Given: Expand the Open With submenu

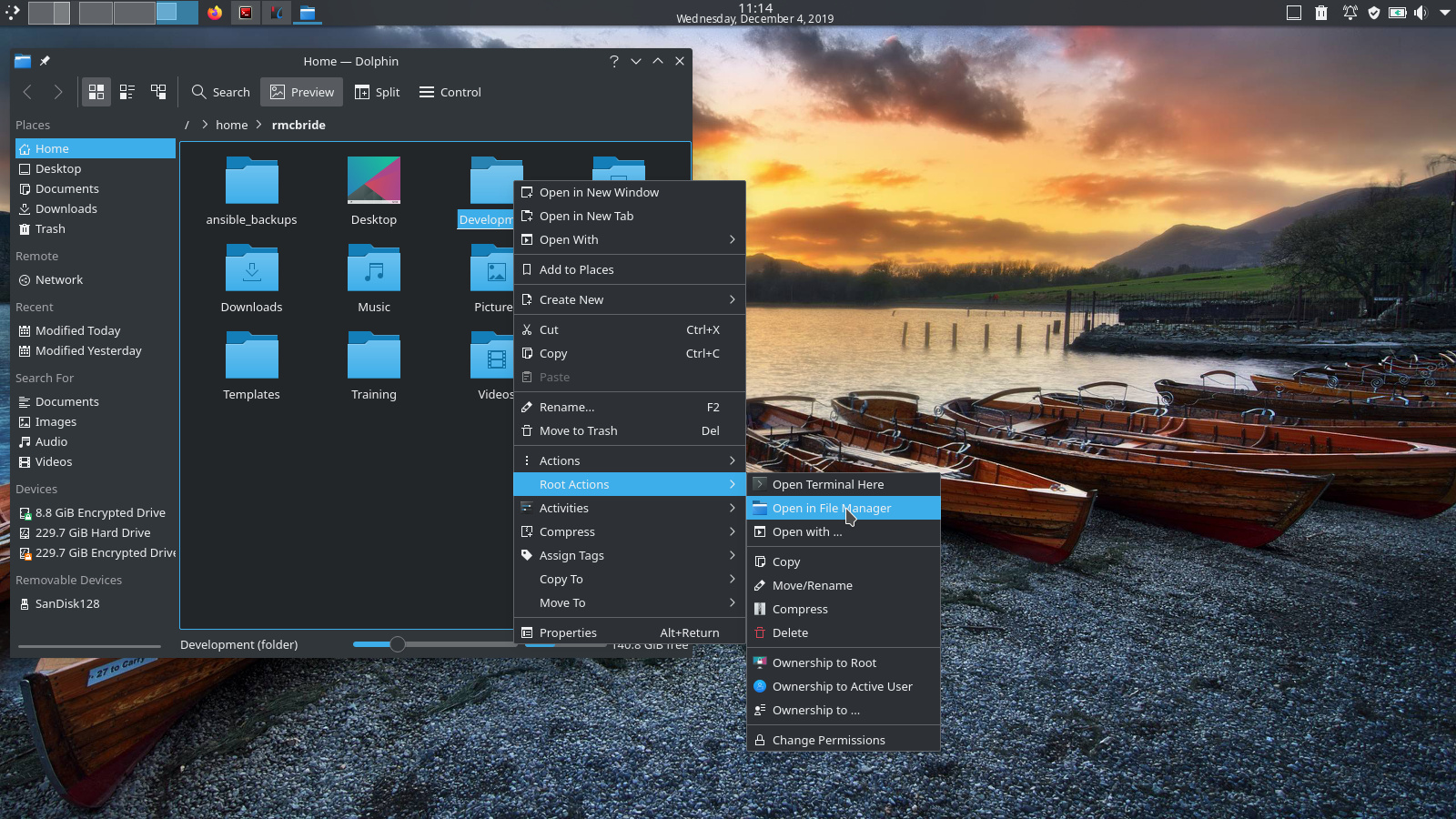Looking at the screenshot, I should pyautogui.click(x=630, y=239).
